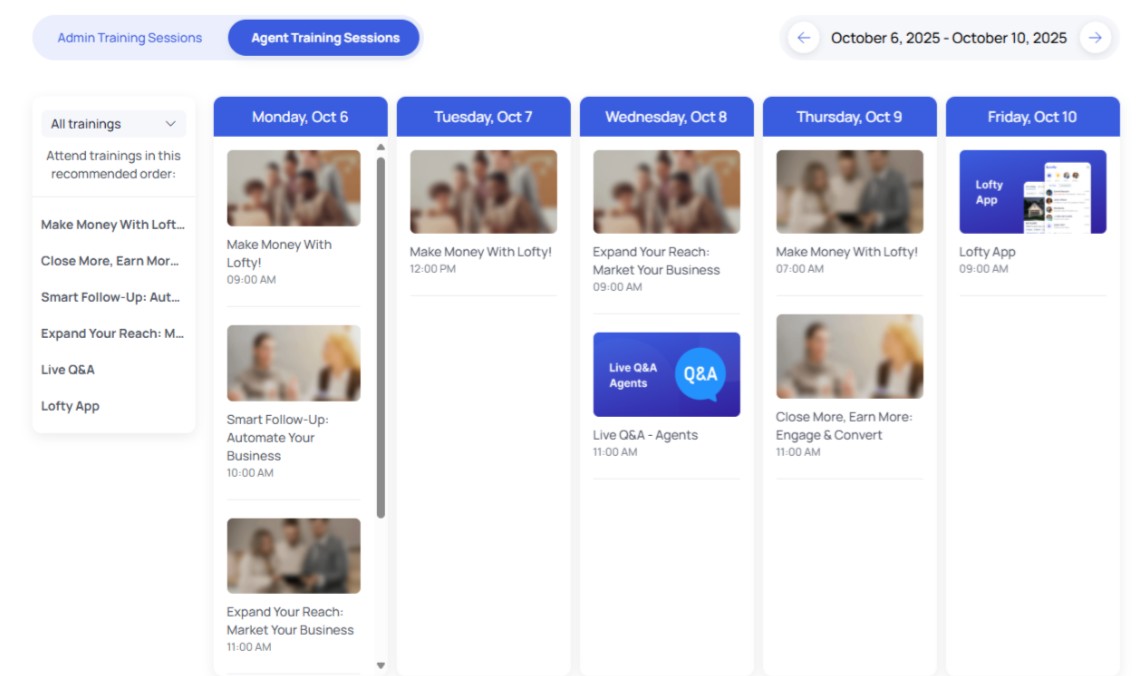This screenshot has height=676, width=1147.
Task: Open the Live Q&A Agents session graphic
Action: tap(666, 373)
